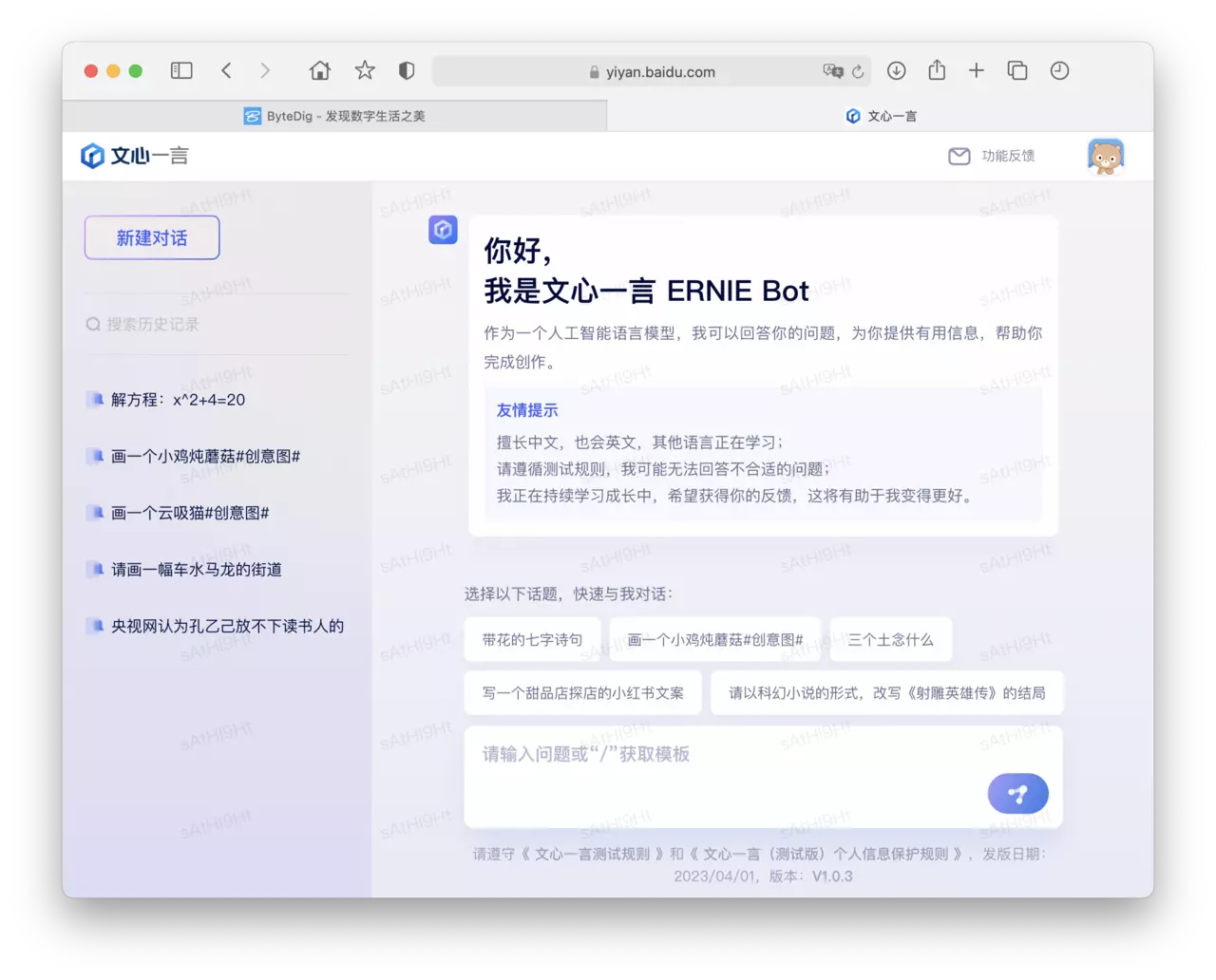Switch to the ByteDig tab
1216x980 pixels.
334,116
